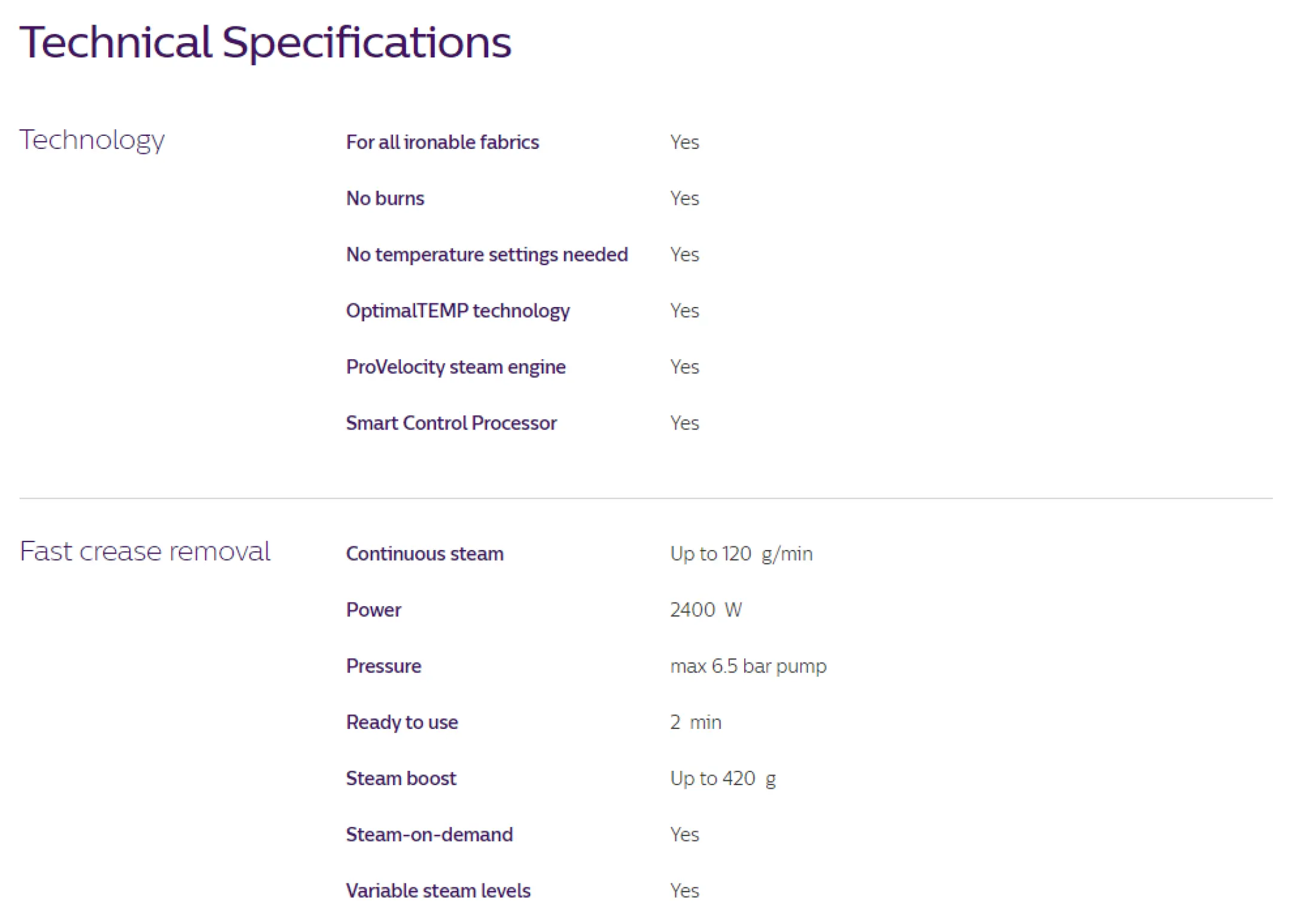The width and height of the screenshot is (1316, 921).
Task: Click the Continuous steam label
Action: [x=425, y=554]
